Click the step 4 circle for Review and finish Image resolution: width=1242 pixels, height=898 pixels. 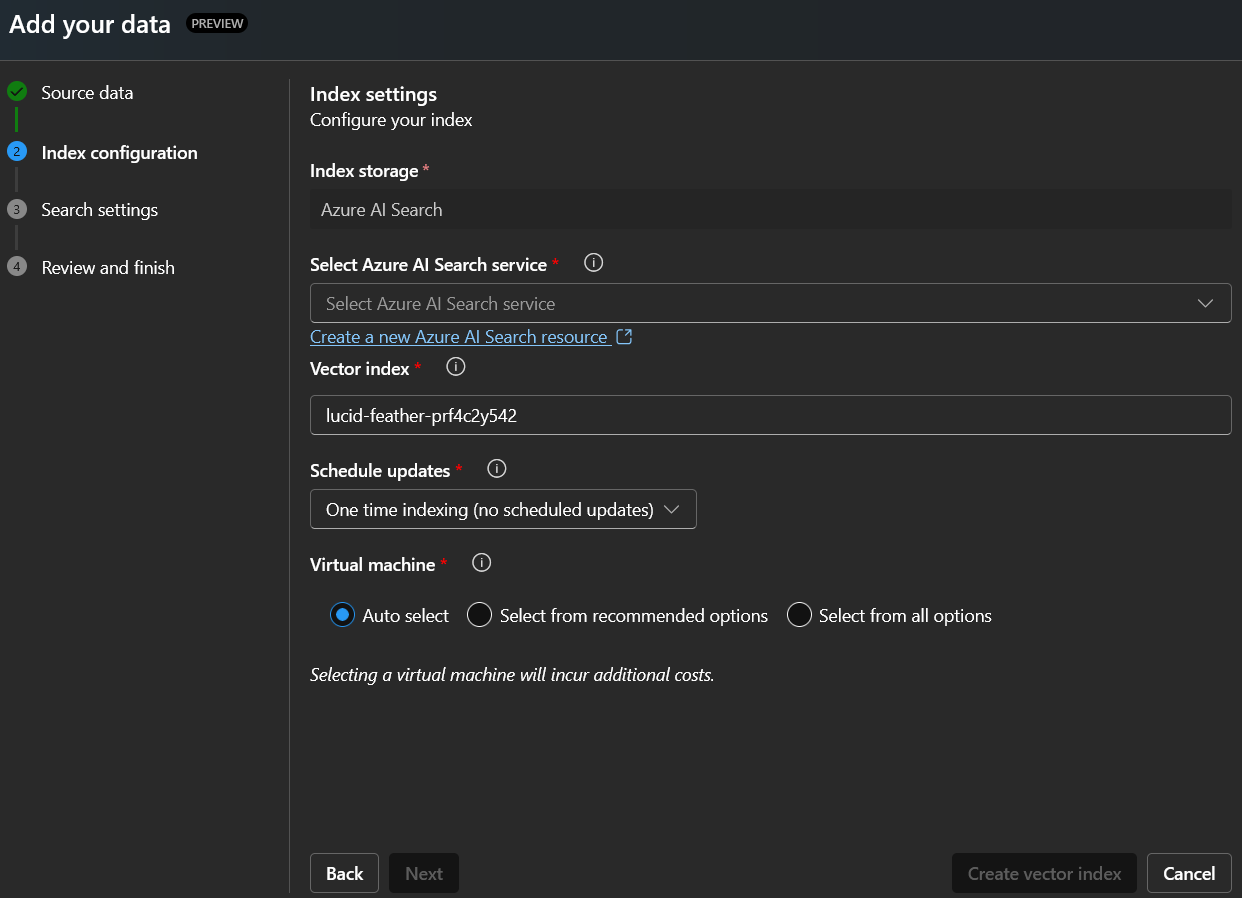click(x=17, y=267)
